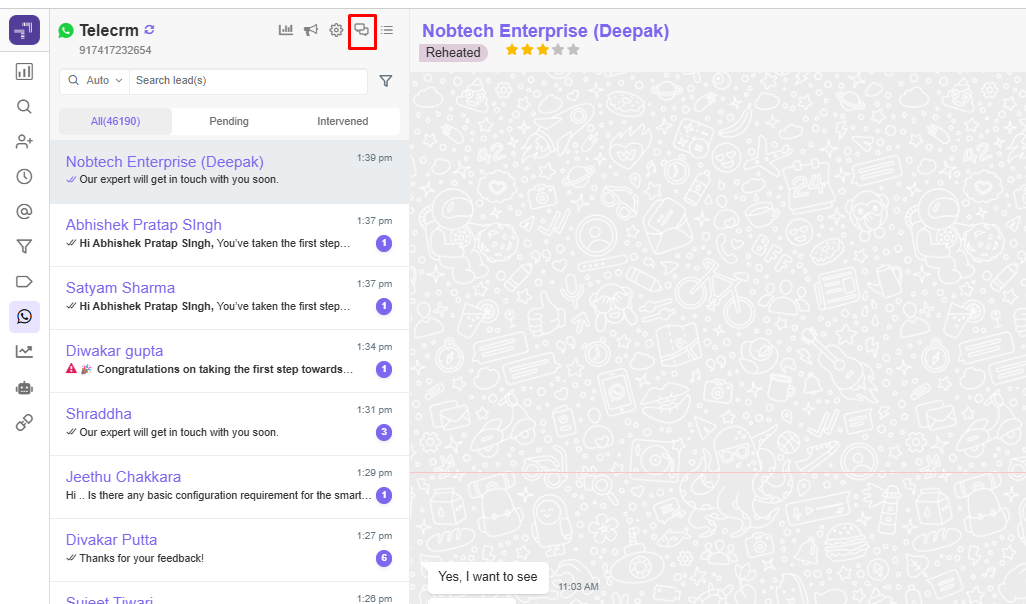This screenshot has height=604, width=1026.
Task: Select the All(46190) tab
Action: coord(115,122)
